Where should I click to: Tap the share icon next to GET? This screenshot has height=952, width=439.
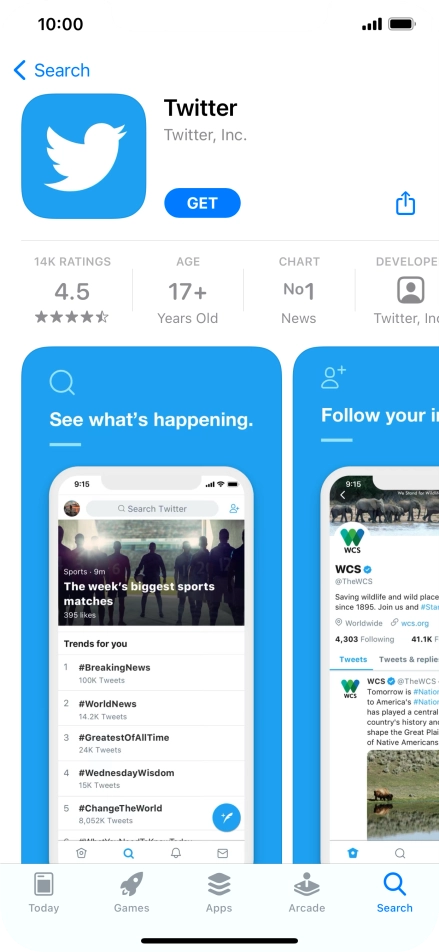(x=405, y=203)
